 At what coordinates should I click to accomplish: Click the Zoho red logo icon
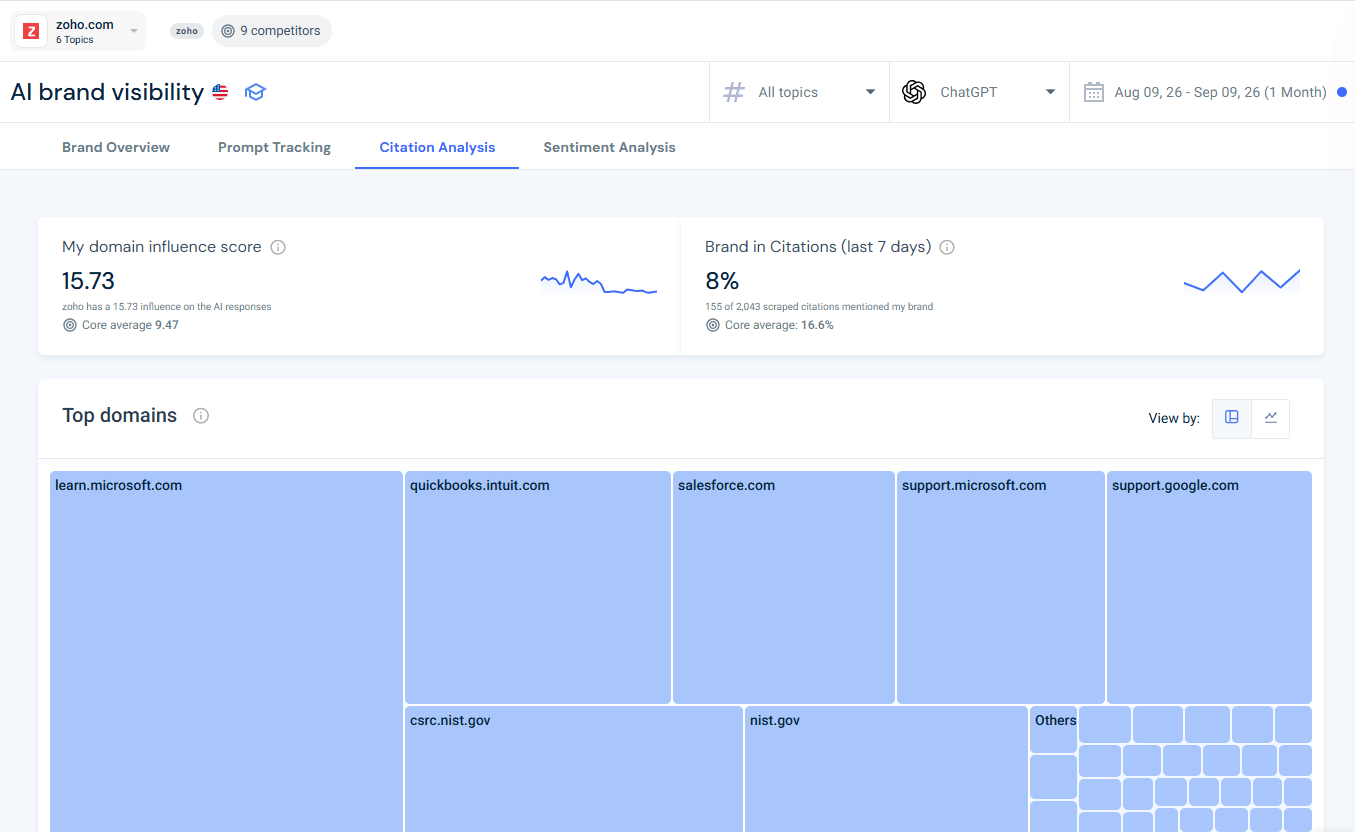(x=31, y=31)
